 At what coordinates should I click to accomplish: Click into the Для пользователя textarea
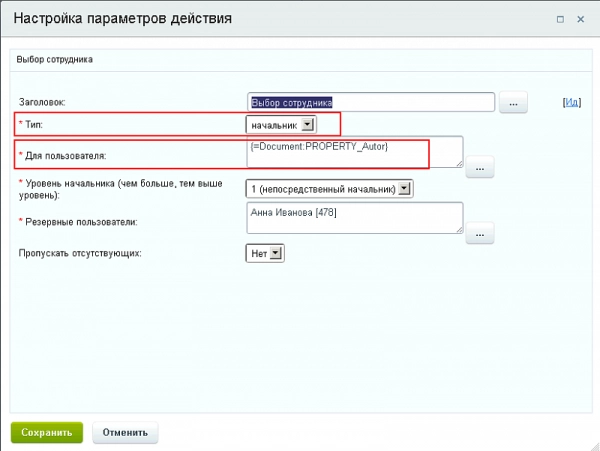click(x=354, y=152)
